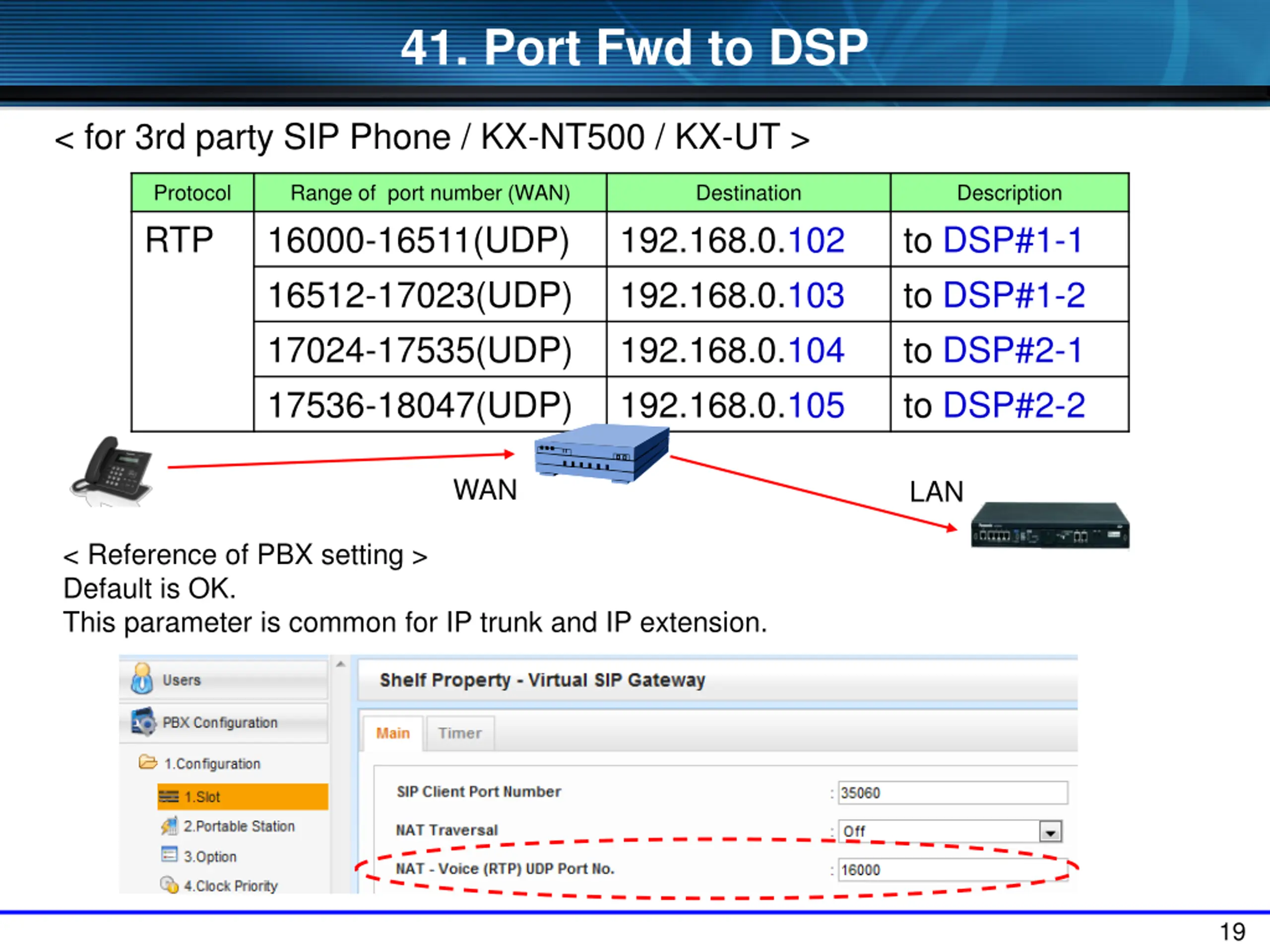Click the 16512-17023(UDP) cell
The height and width of the screenshot is (952, 1270).
[x=430, y=295]
